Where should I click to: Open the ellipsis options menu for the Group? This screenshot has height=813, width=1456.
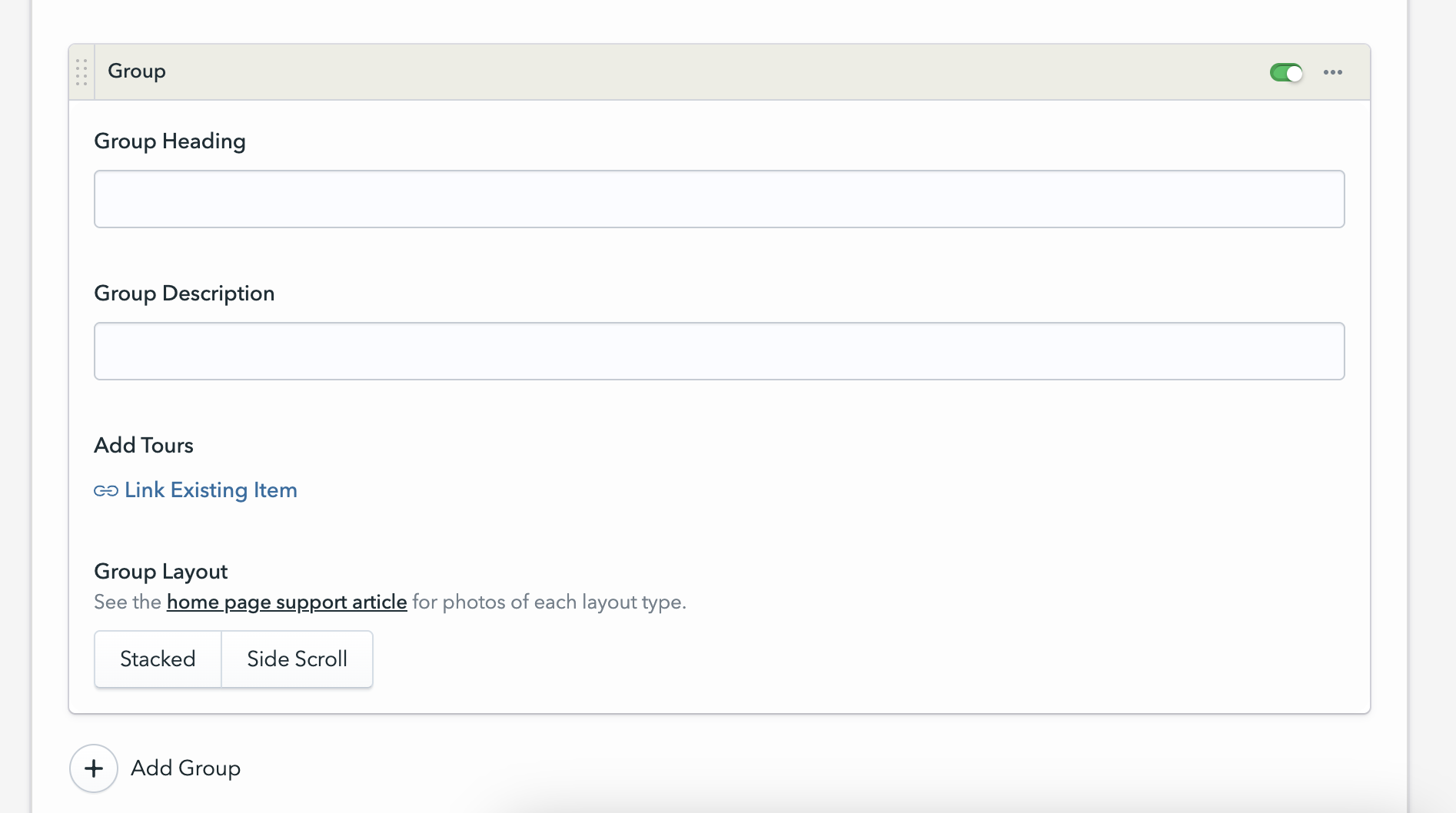pos(1332,71)
